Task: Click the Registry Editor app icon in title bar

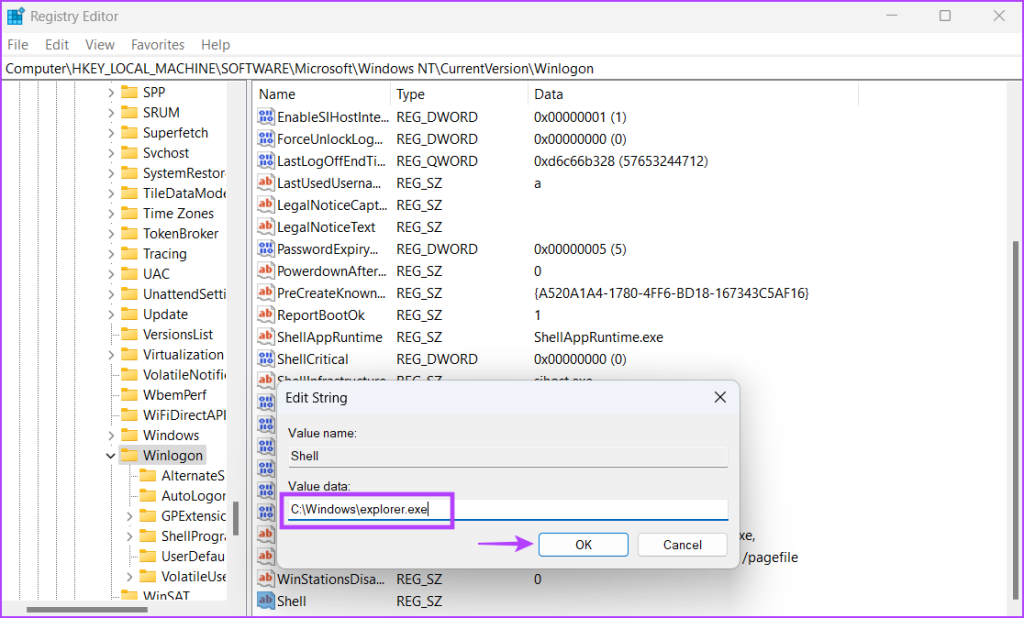Action: (x=16, y=16)
